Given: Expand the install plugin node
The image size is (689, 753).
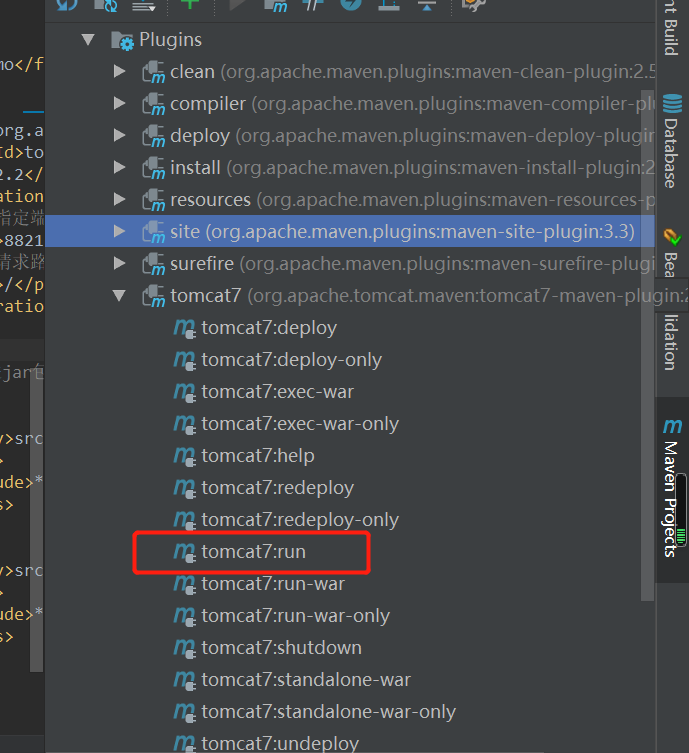Looking at the screenshot, I should pos(120,167).
